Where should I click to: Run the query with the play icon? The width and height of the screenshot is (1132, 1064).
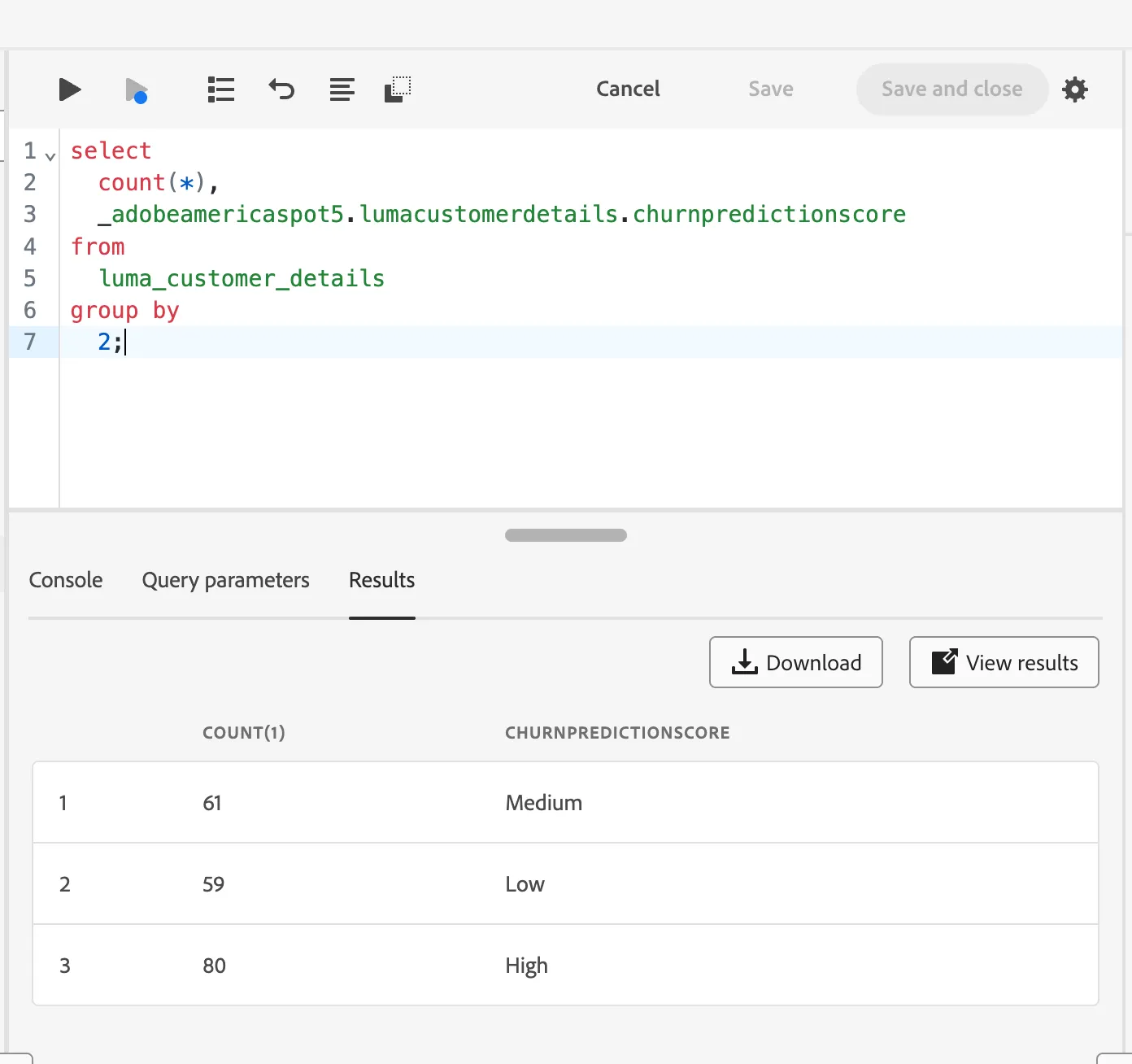click(x=70, y=89)
